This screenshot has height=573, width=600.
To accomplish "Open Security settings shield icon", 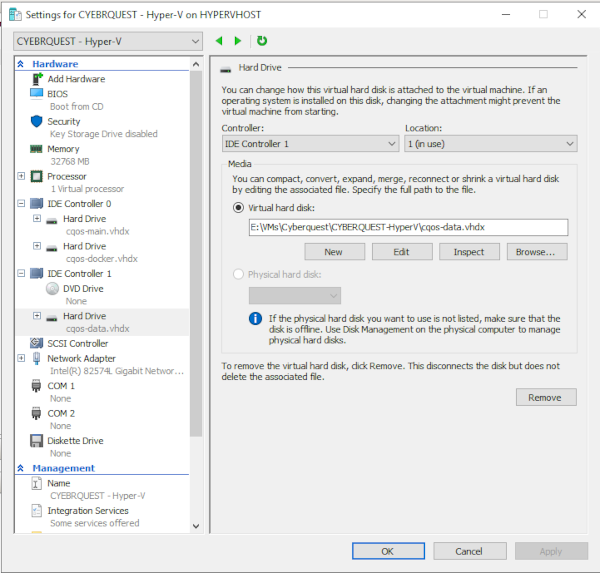I will pos(37,121).
